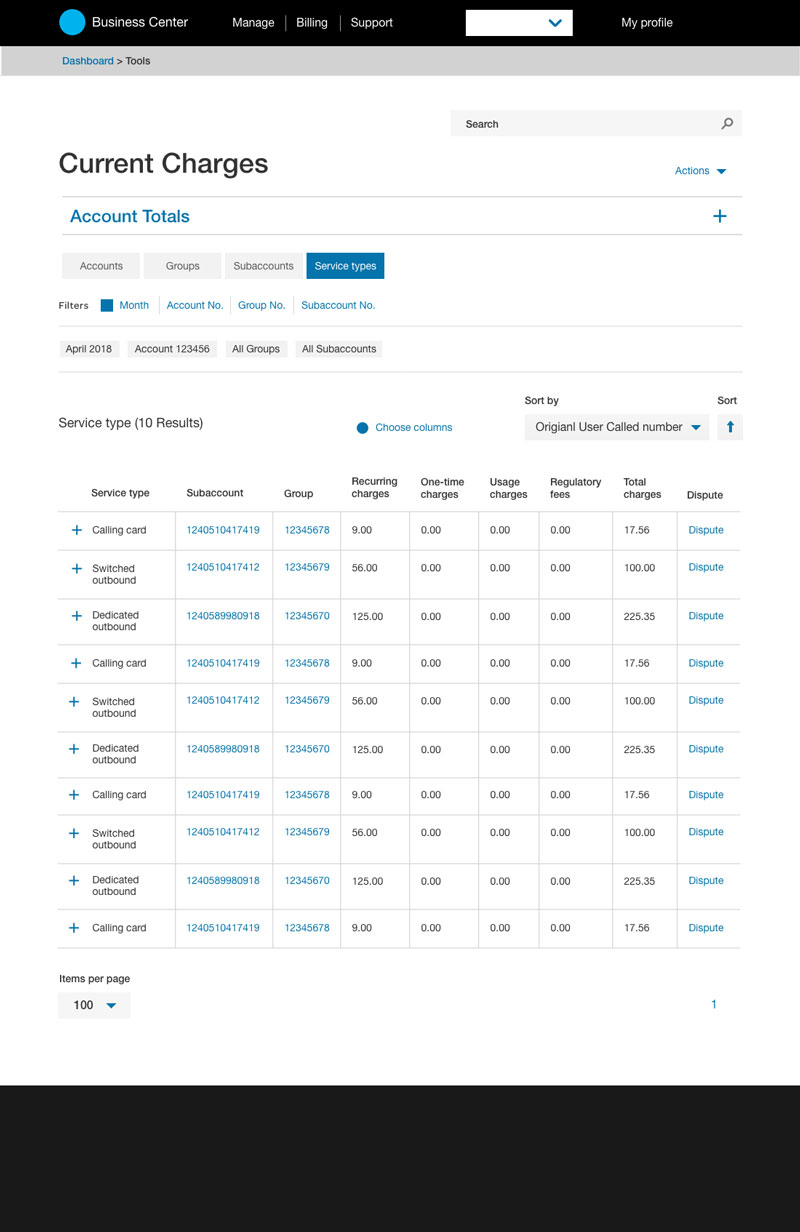Click the Business Center title text
The width and height of the screenshot is (800, 1232).
pyautogui.click(x=140, y=22)
